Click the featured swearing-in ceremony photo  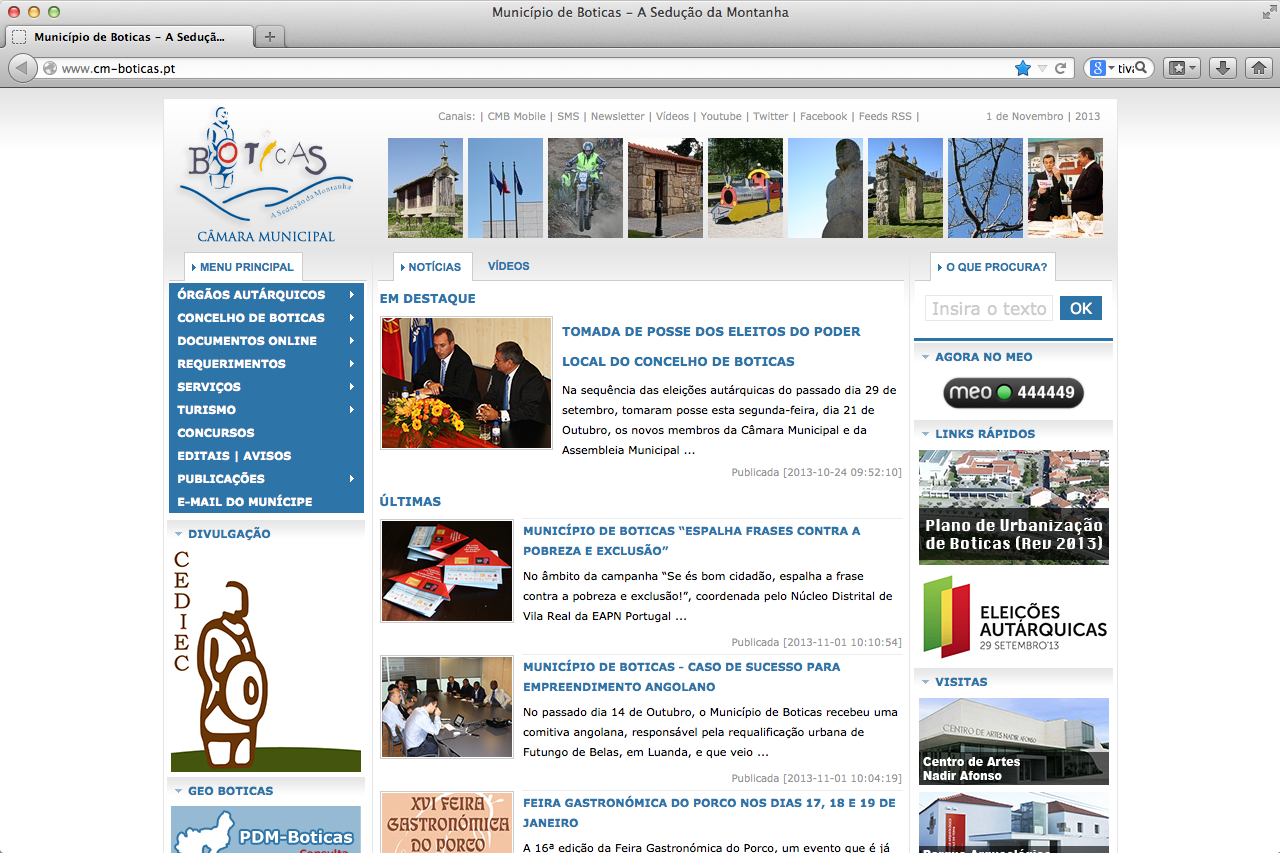(x=466, y=383)
